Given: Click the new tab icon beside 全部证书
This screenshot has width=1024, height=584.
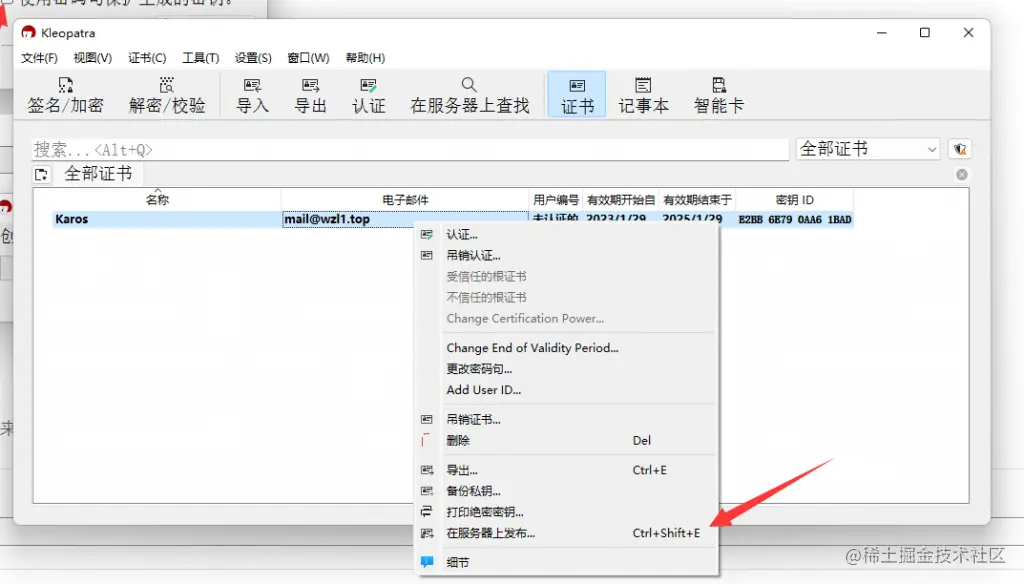Looking at the screenshot, I should pos(41,174).
